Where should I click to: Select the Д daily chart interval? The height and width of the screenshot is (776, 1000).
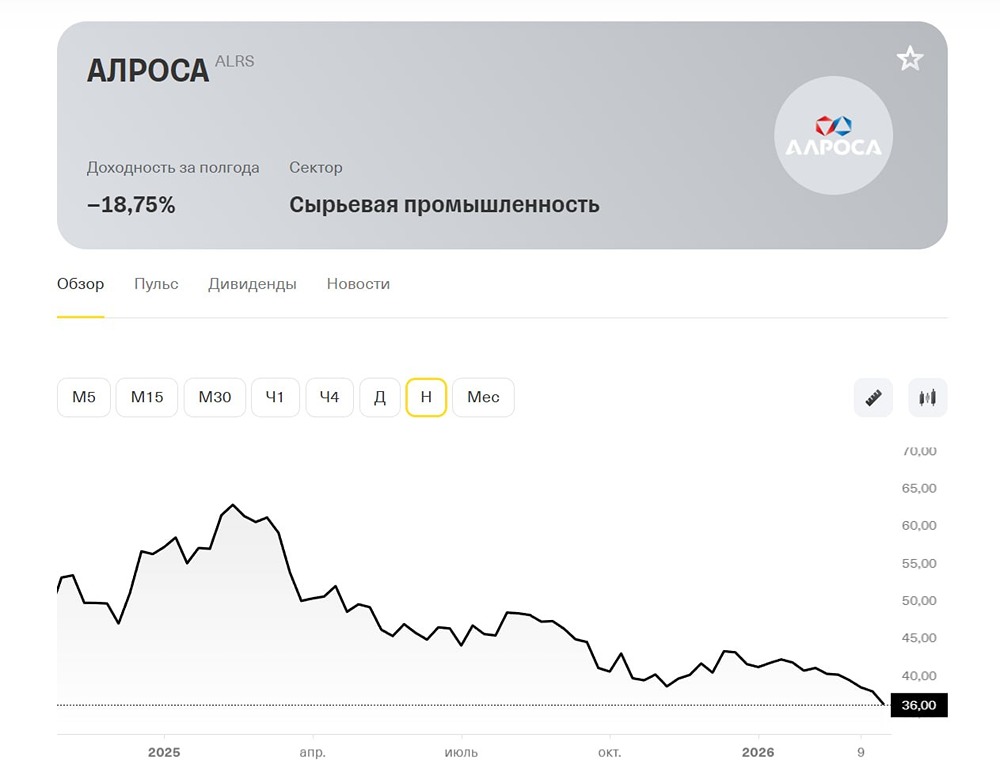pyautogui.click(x=379, y=397)
